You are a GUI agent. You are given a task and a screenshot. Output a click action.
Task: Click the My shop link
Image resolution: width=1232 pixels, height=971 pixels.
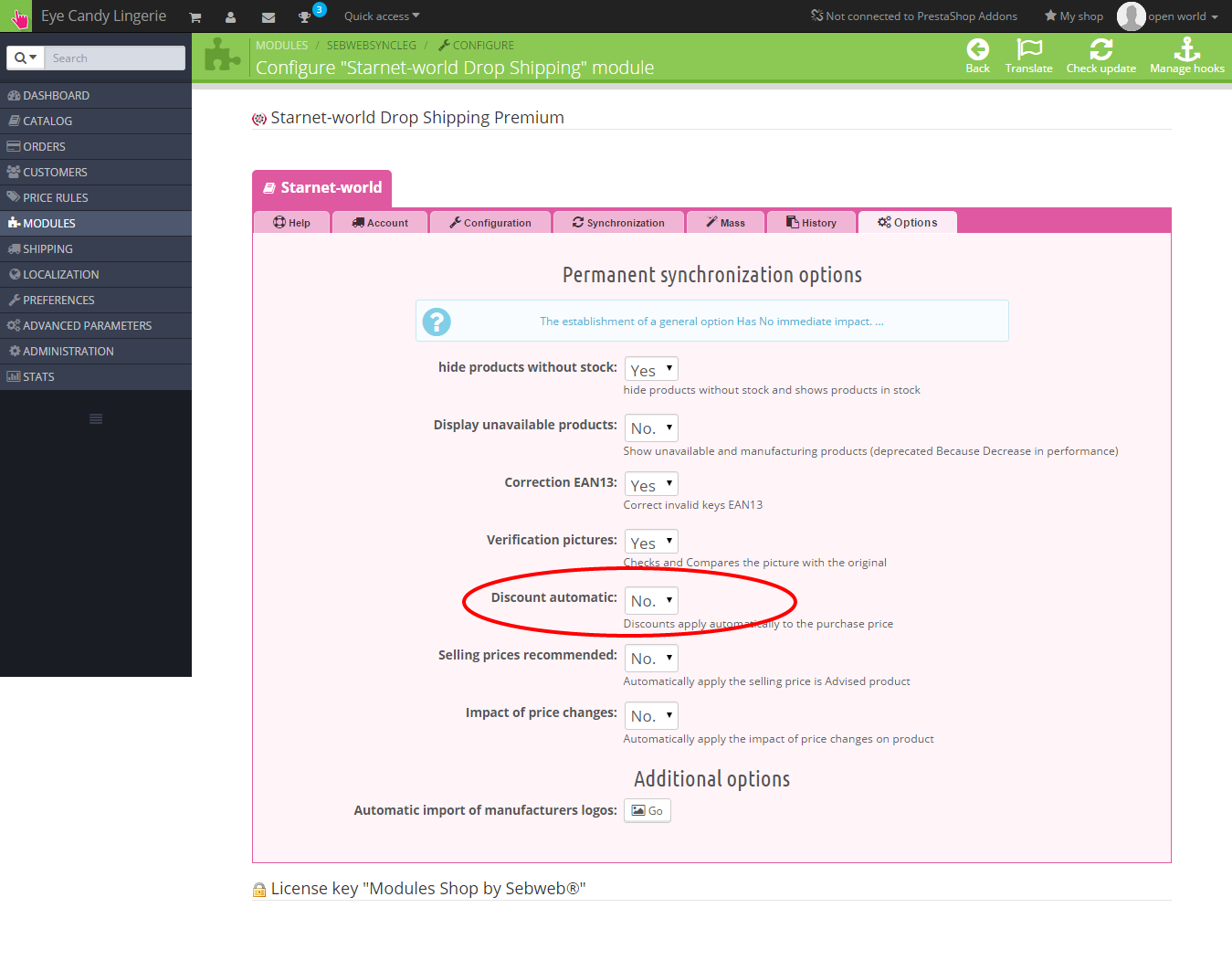tap(1074, 16)
